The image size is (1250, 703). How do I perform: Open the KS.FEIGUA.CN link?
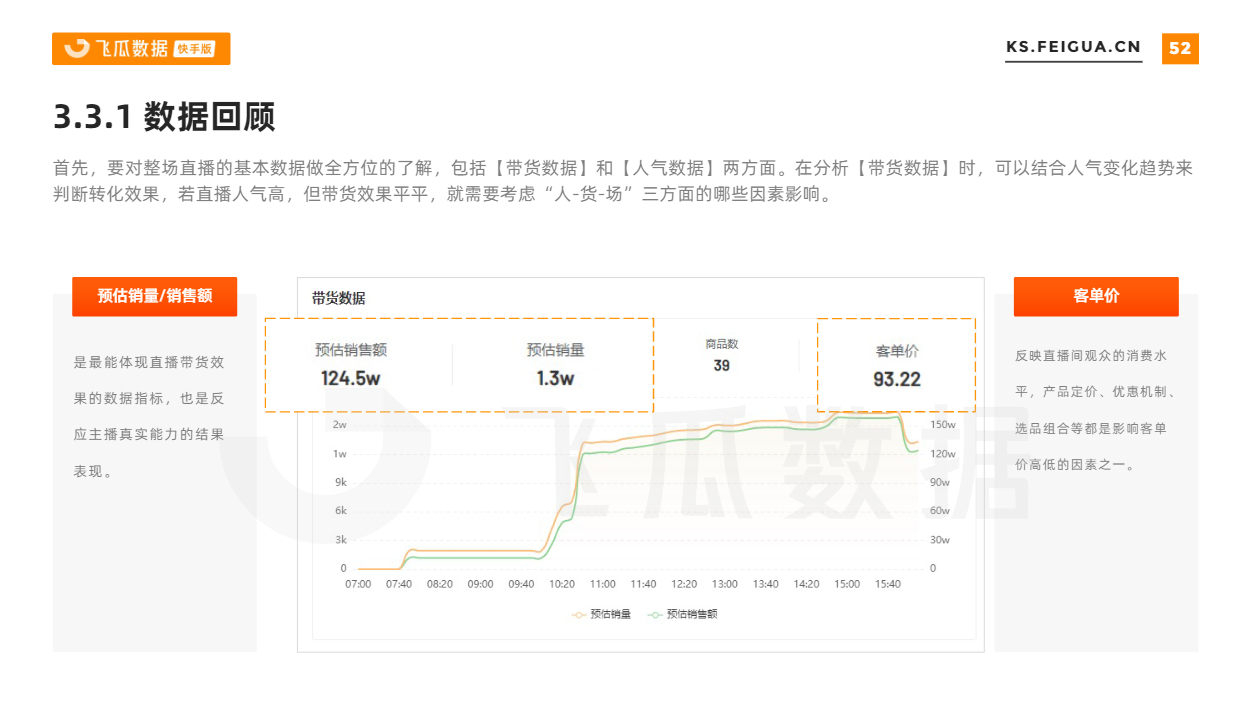point(1073,48)
